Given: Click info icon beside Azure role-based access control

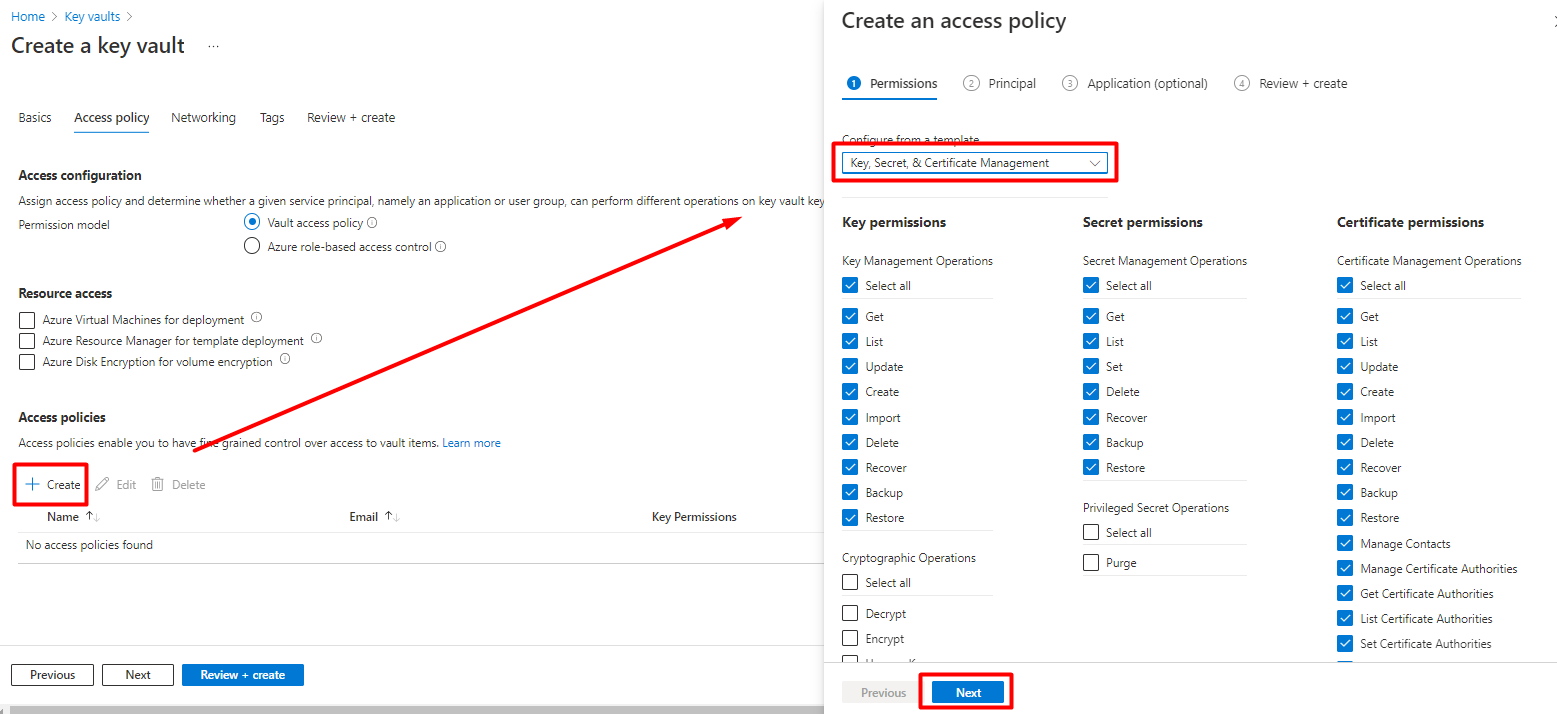Looking at the screenshot, I should 440,247.
